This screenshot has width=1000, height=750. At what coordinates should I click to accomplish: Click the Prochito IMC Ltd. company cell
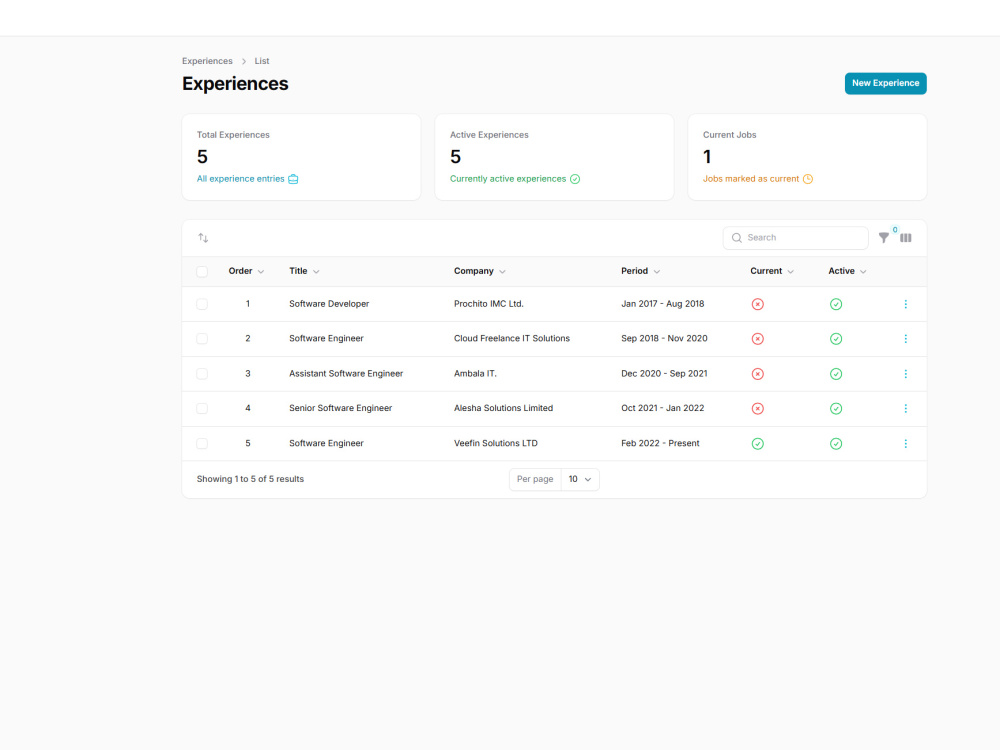[489, 304]
